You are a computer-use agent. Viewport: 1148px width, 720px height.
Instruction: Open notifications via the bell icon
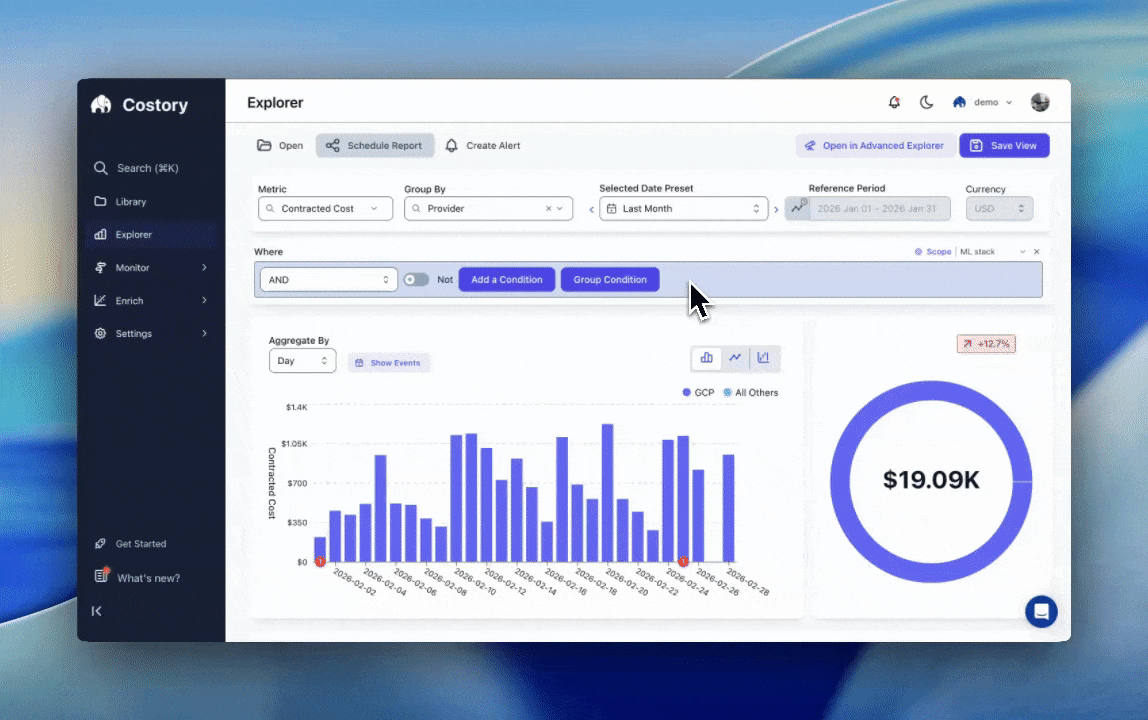tap(894, 102)
